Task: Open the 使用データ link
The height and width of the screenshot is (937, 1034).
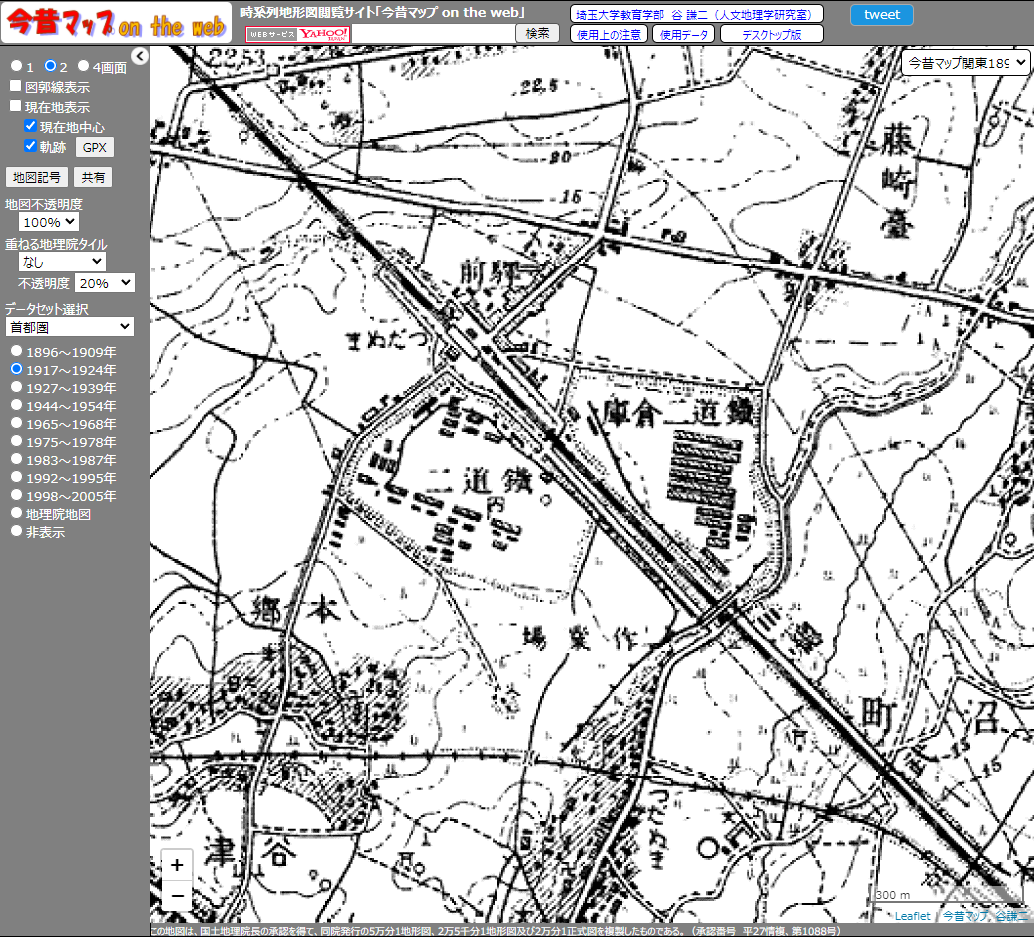Action: [684, 34]
